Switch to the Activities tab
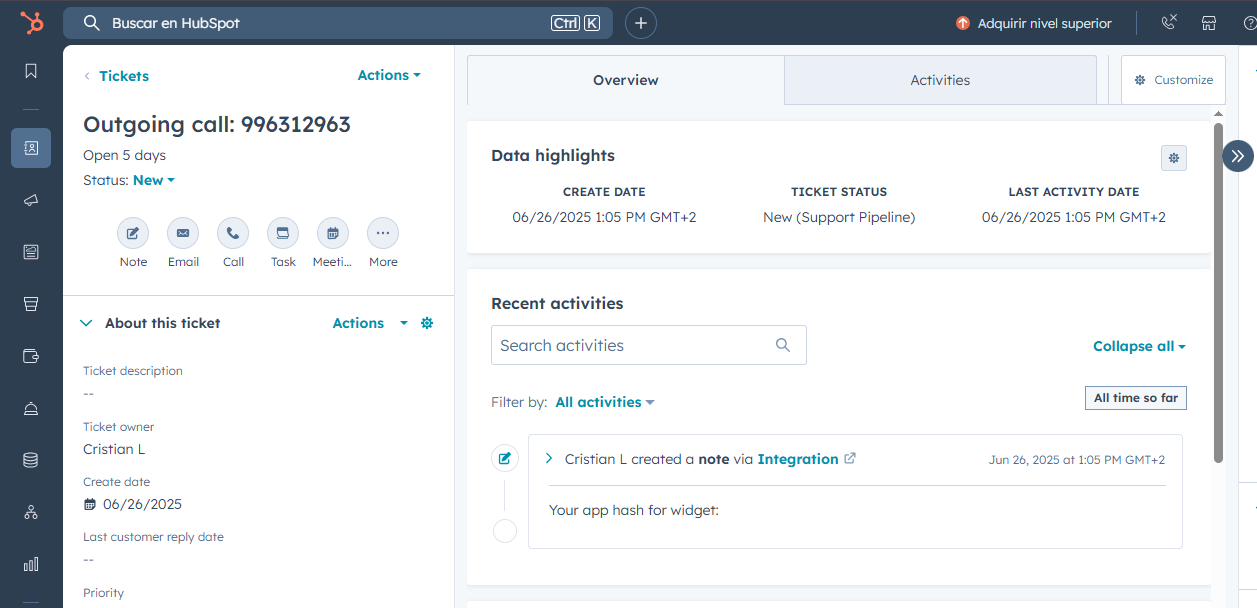 [x=940, y=80]
